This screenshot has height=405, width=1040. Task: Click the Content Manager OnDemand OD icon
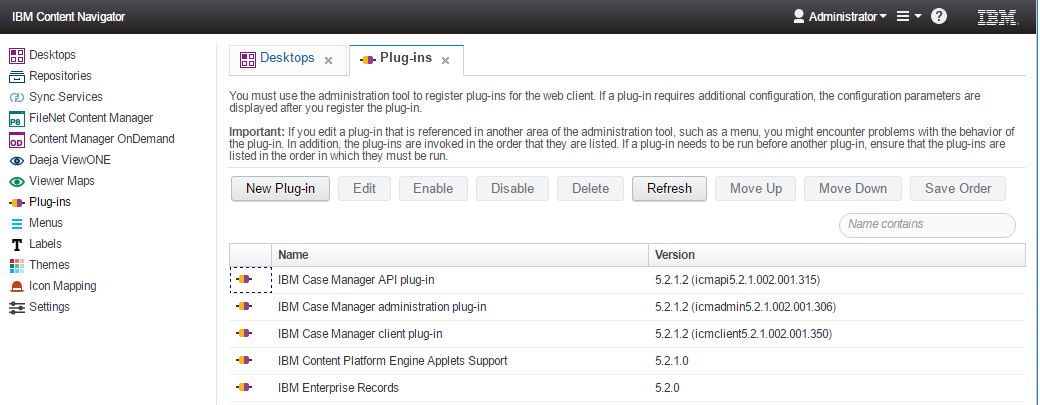[x=17, y=140]
